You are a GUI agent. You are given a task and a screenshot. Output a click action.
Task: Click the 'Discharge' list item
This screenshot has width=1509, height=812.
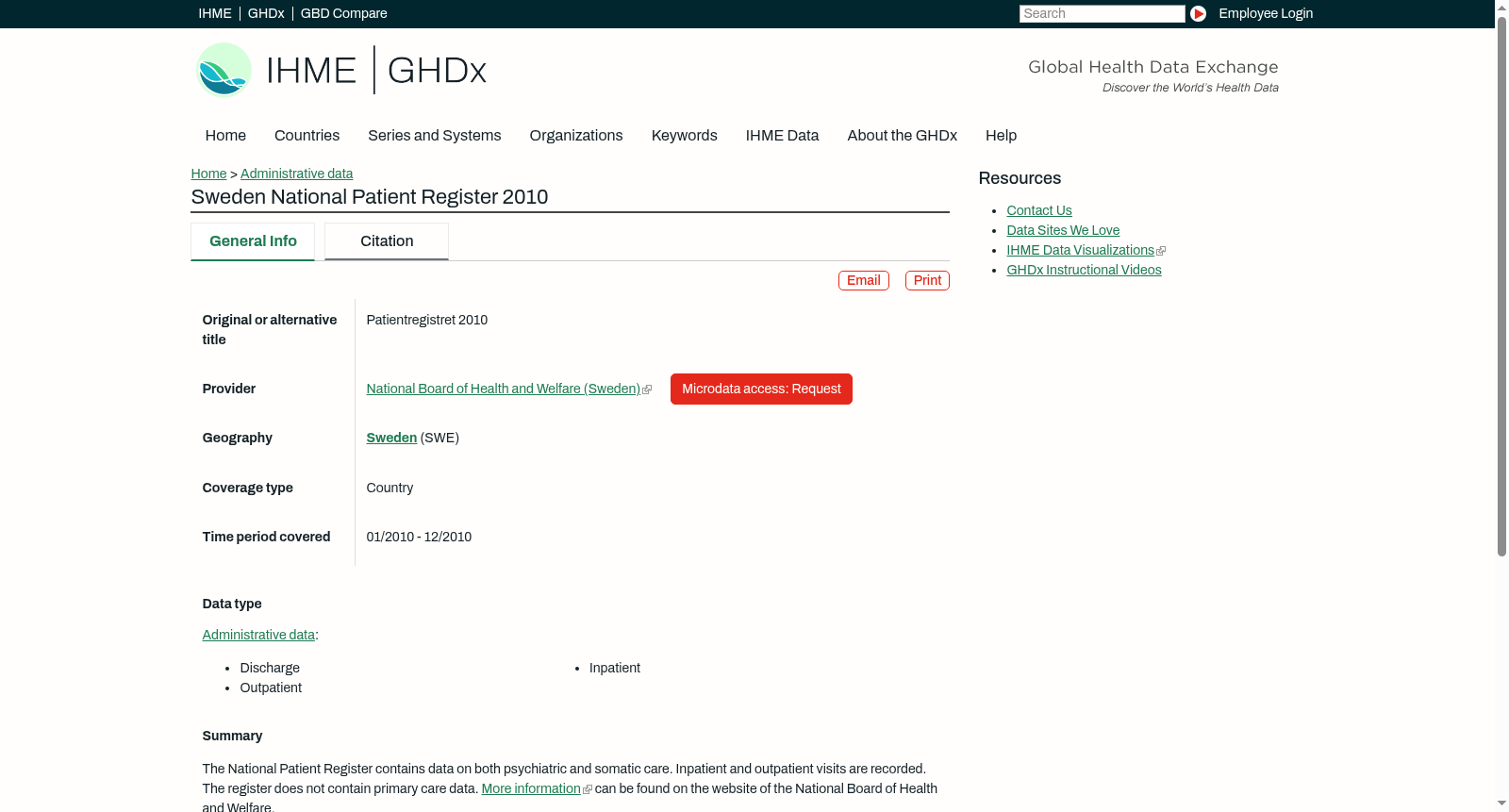270,668
